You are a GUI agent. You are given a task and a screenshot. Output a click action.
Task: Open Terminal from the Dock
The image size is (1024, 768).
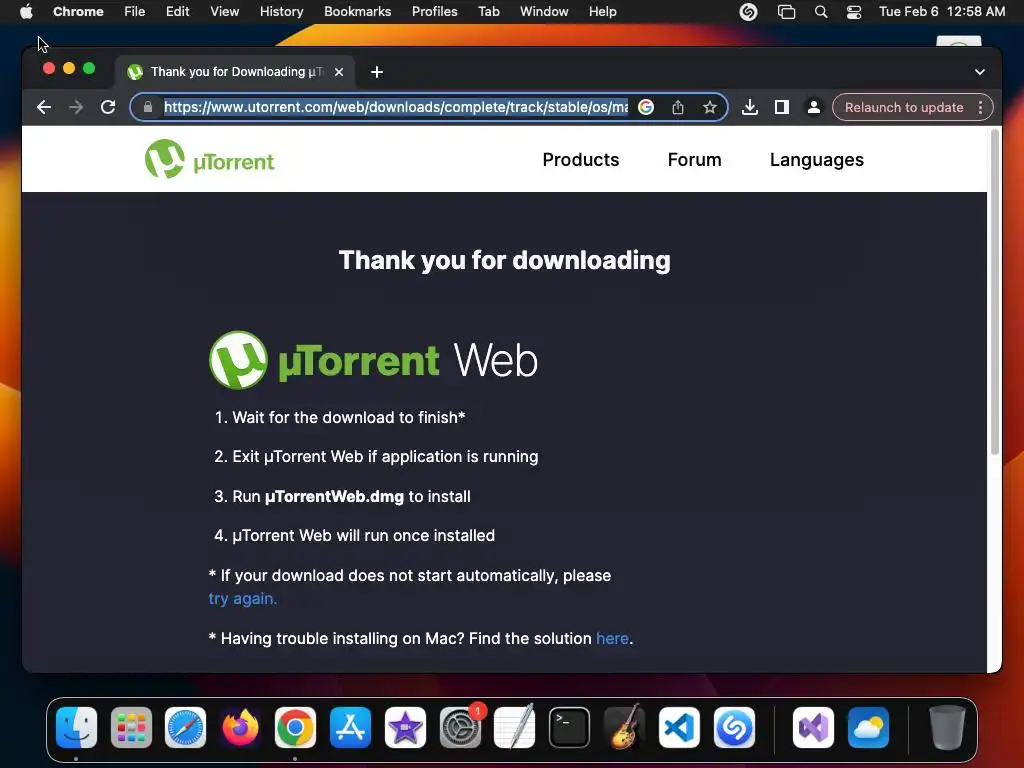569,728
